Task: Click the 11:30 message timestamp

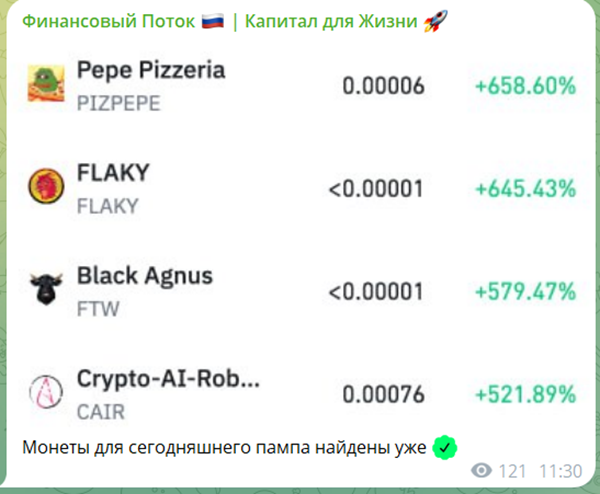Action: pyautogui.click(x=563, y=470)
